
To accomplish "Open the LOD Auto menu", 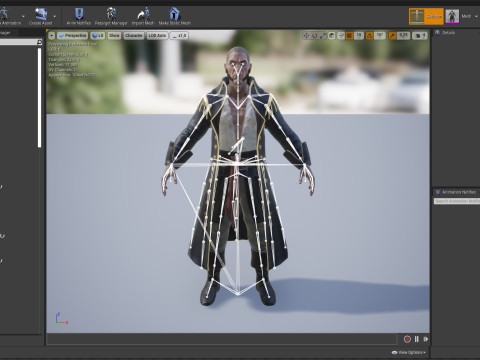I will [x=157, y=35].
